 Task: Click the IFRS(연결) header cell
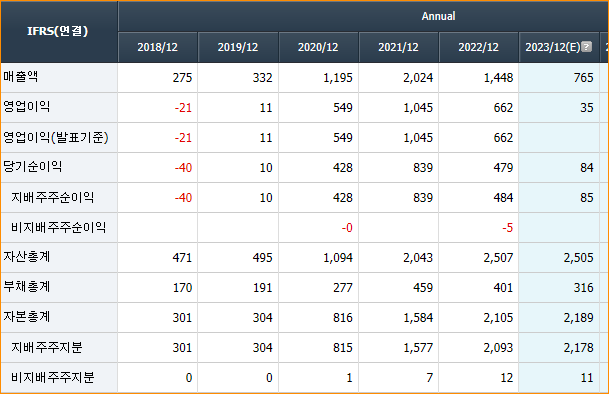tap(58, 31)
